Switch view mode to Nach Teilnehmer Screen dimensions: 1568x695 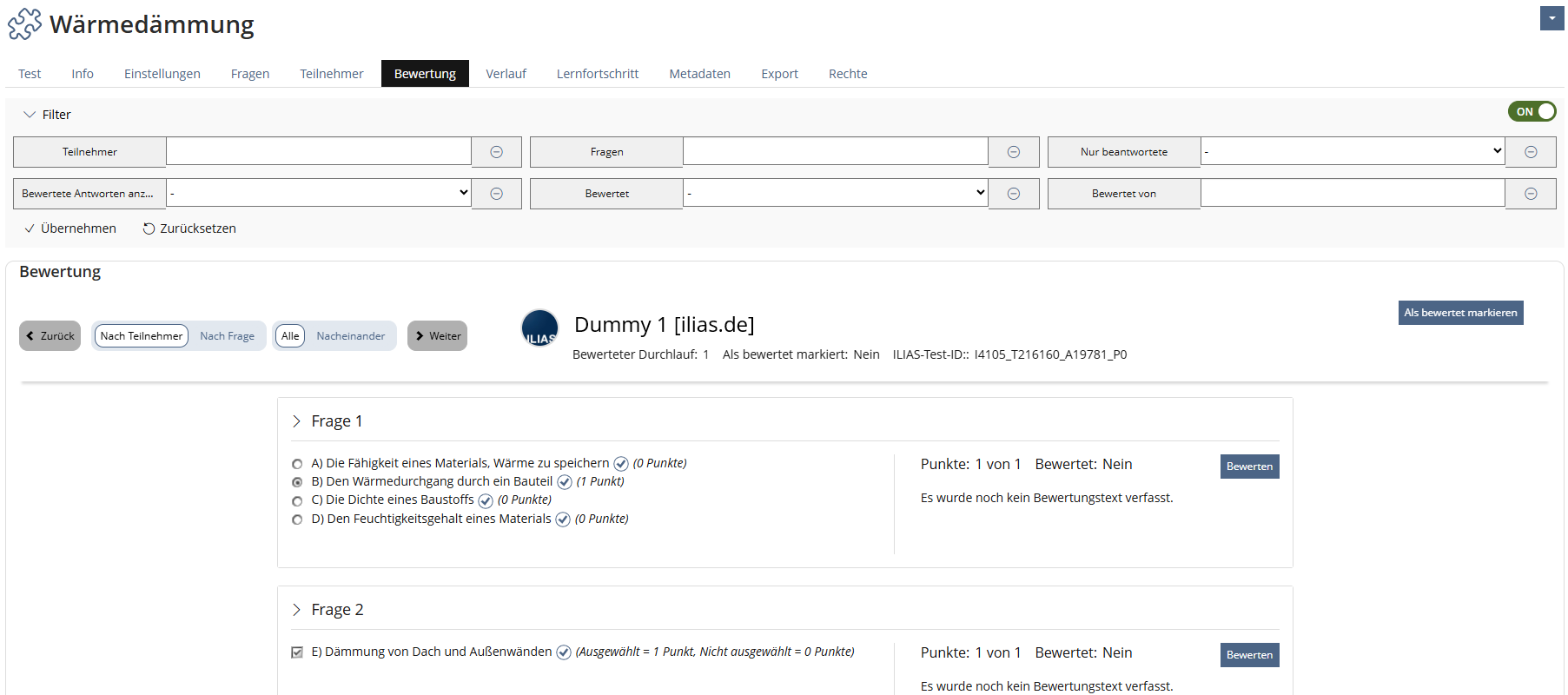(142, 336)
